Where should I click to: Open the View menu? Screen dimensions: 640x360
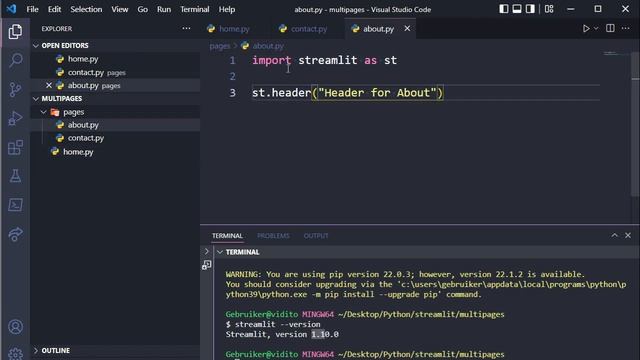click(x=120, y=9)
